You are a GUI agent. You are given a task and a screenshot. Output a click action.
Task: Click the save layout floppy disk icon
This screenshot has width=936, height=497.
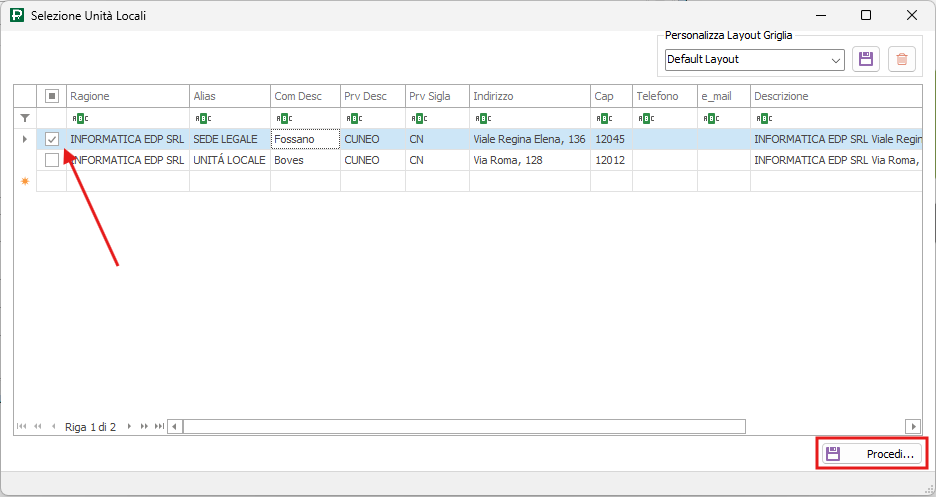[866, 59]
